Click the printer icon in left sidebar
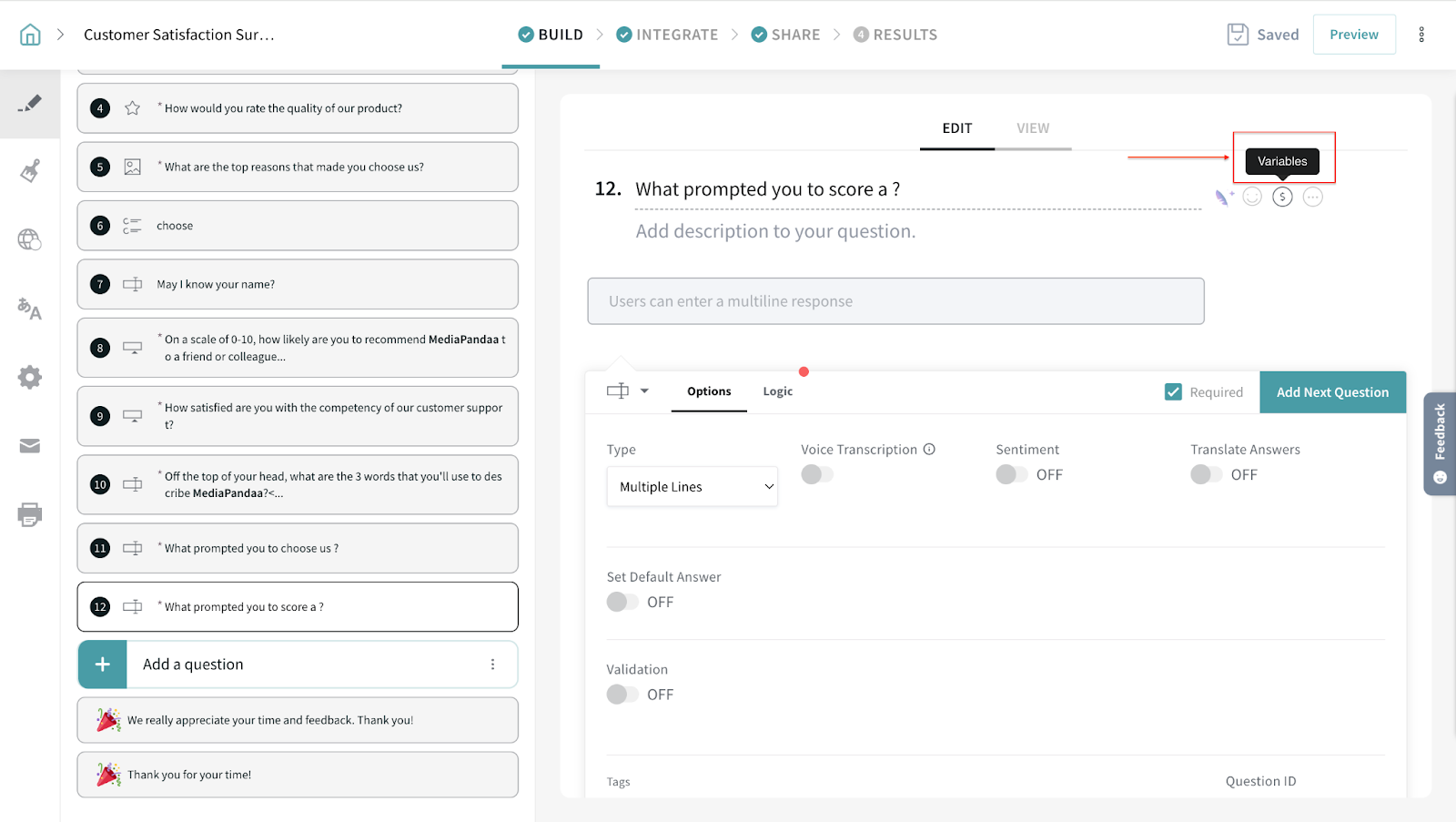The height and width of the screenshot is (822, 1456). (30, 514)
